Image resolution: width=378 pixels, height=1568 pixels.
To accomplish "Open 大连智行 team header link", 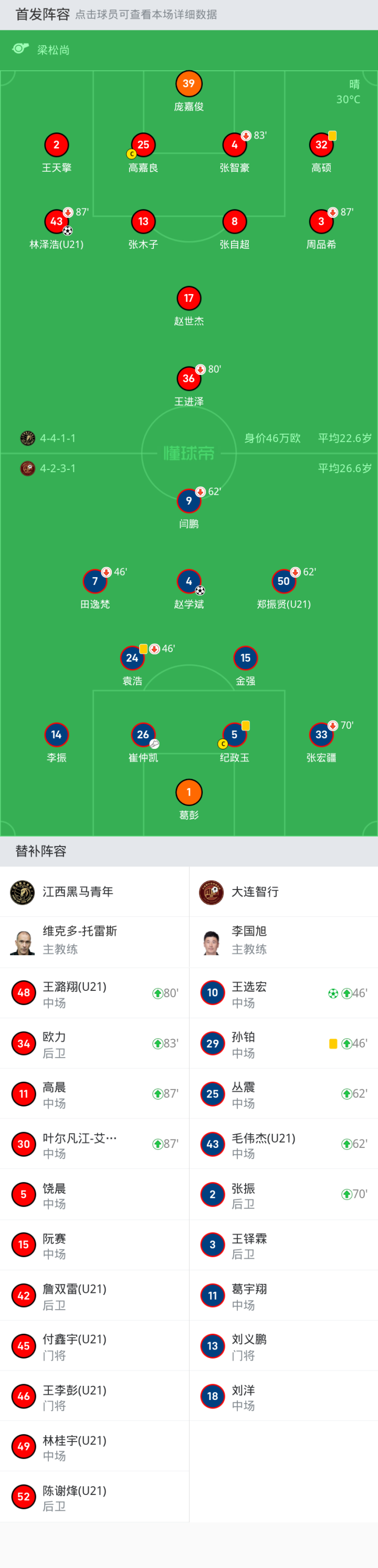I will click(255, 892).
